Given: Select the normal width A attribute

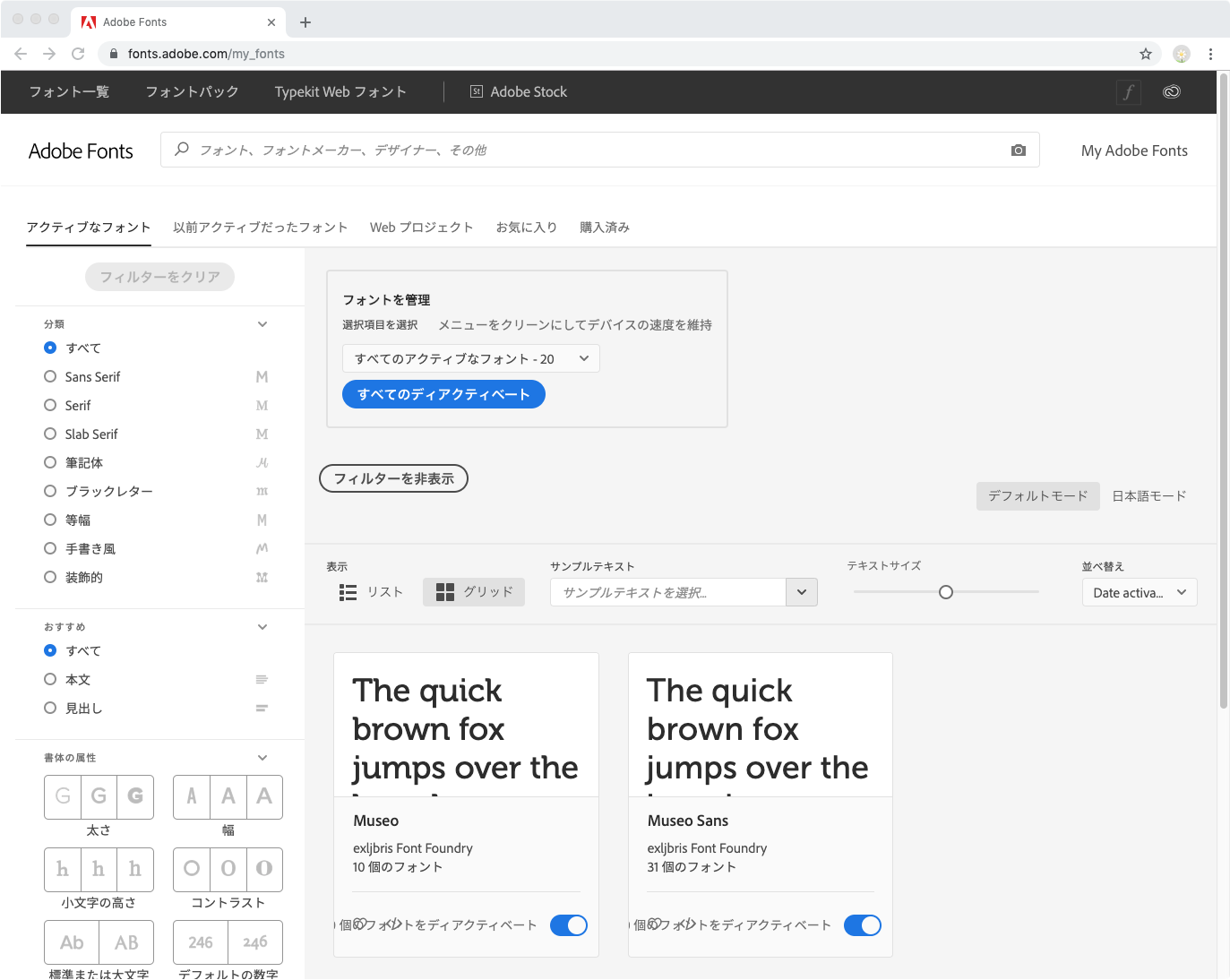Looking at the screenshot, I should [x=228, y=796].
